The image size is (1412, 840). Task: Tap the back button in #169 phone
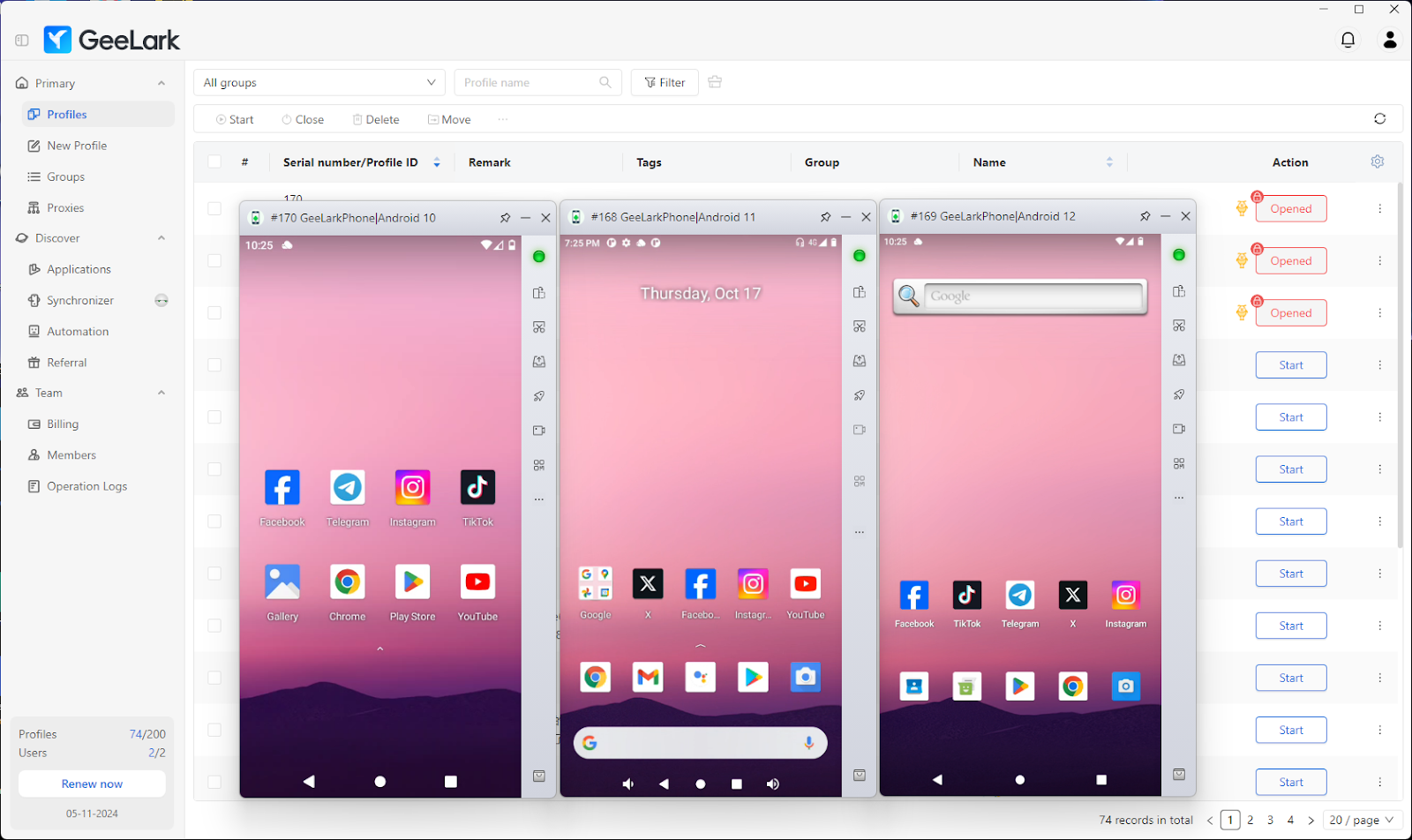[937, 780]
